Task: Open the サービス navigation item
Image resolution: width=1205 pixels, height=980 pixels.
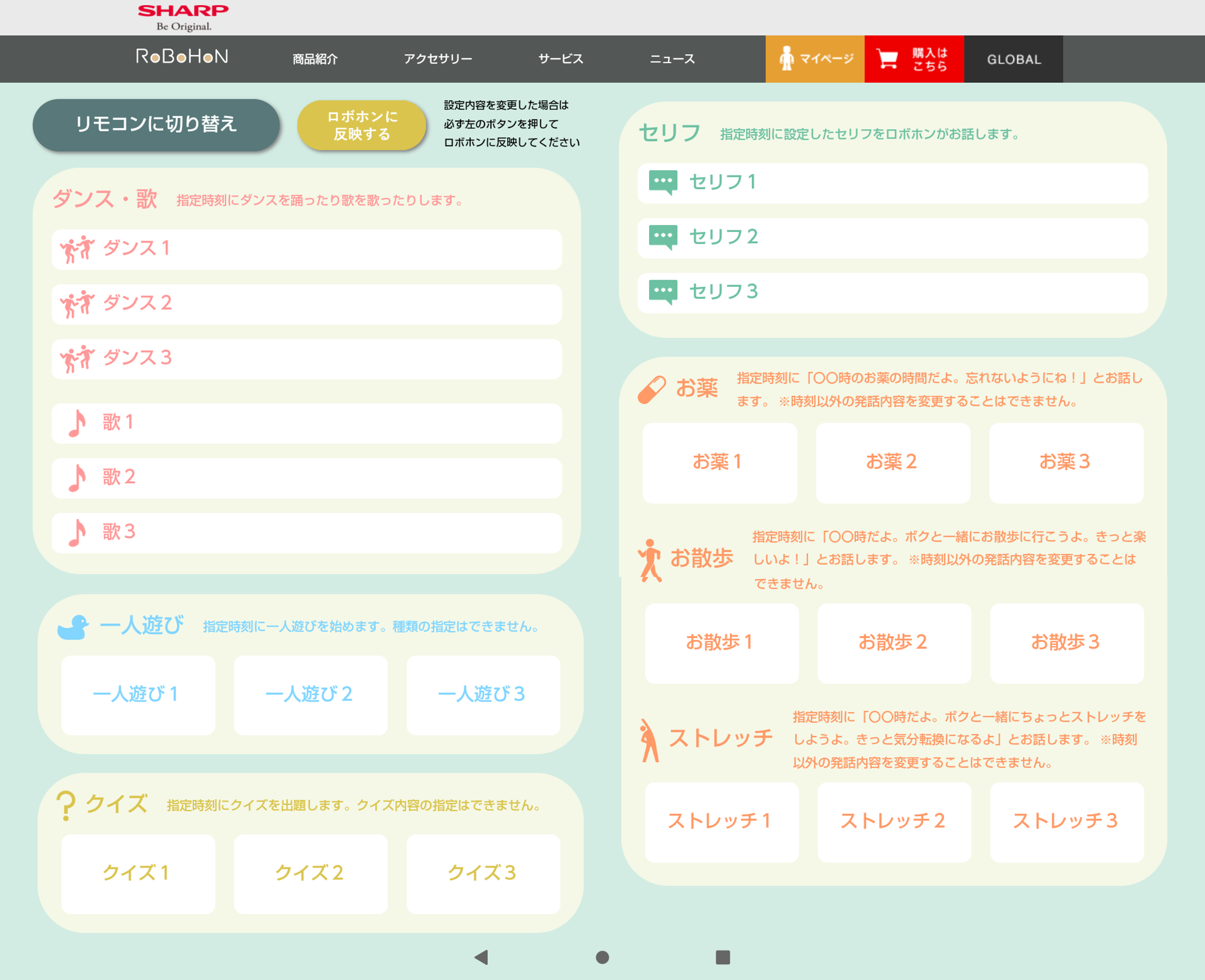Action: click(x=560, y=59)
